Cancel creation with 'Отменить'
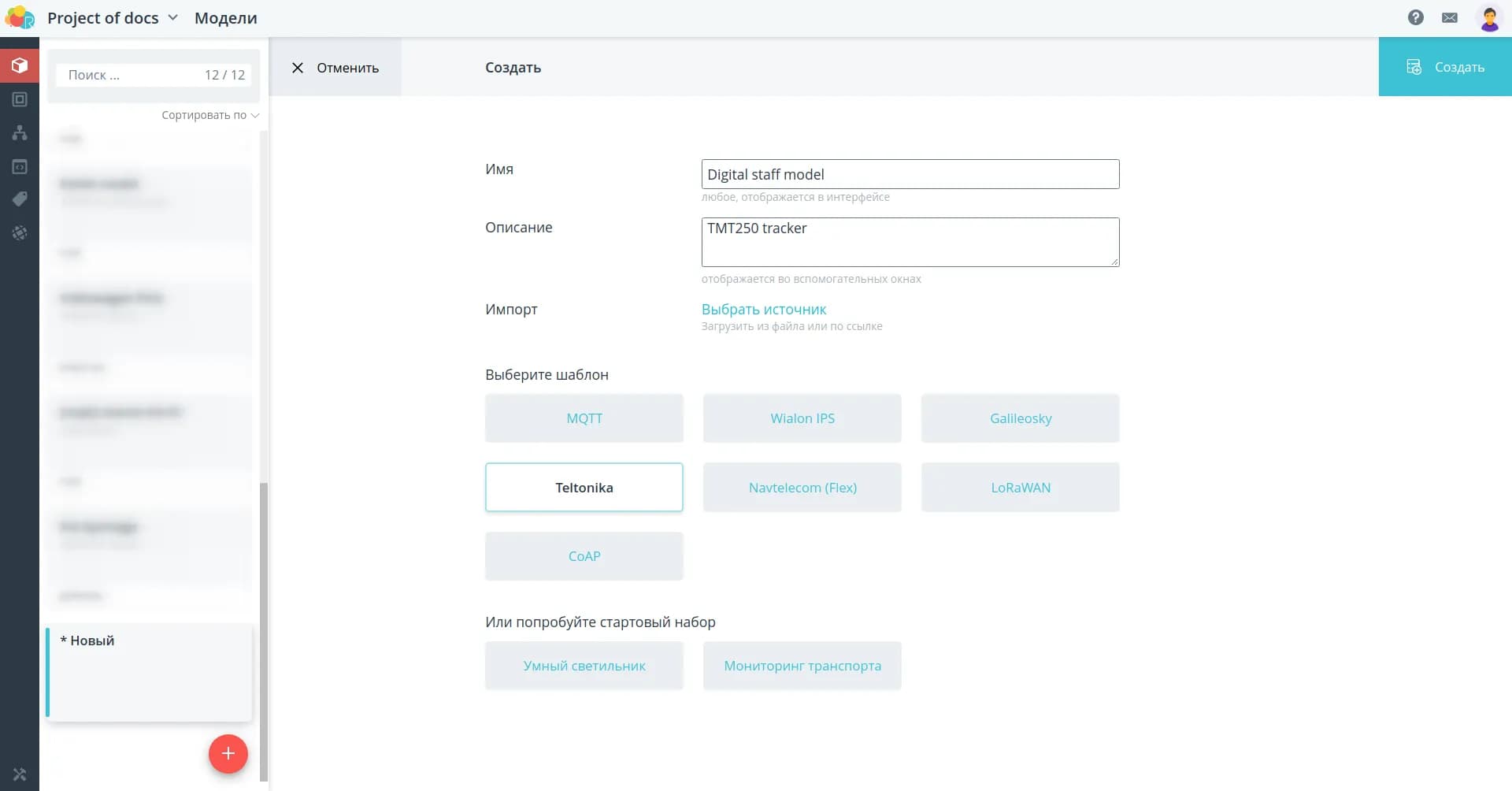Viewport: 1512px width, 791px height. [335, 68]
